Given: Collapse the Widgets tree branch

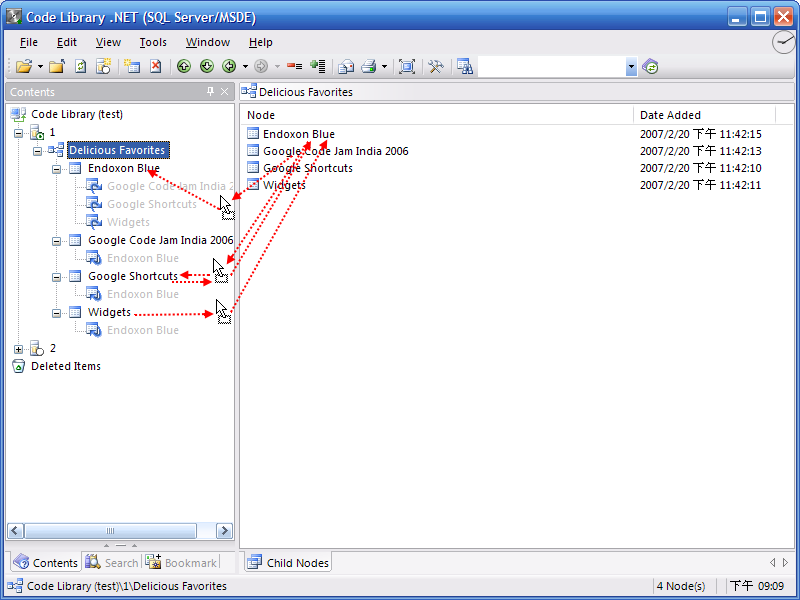Looking at the screenshot, I should coord(57,313).
